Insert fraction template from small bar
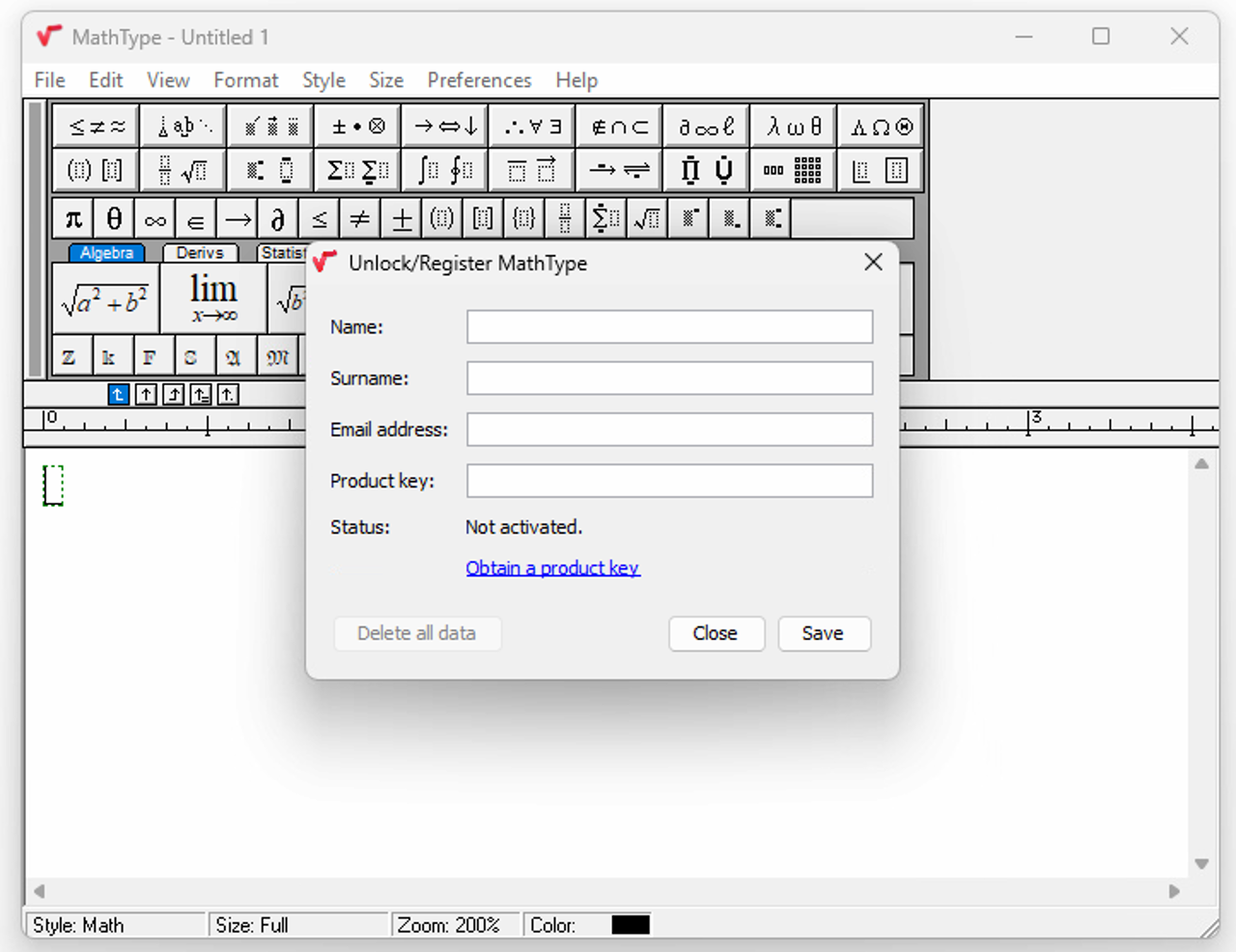 (x=565, y=219)
